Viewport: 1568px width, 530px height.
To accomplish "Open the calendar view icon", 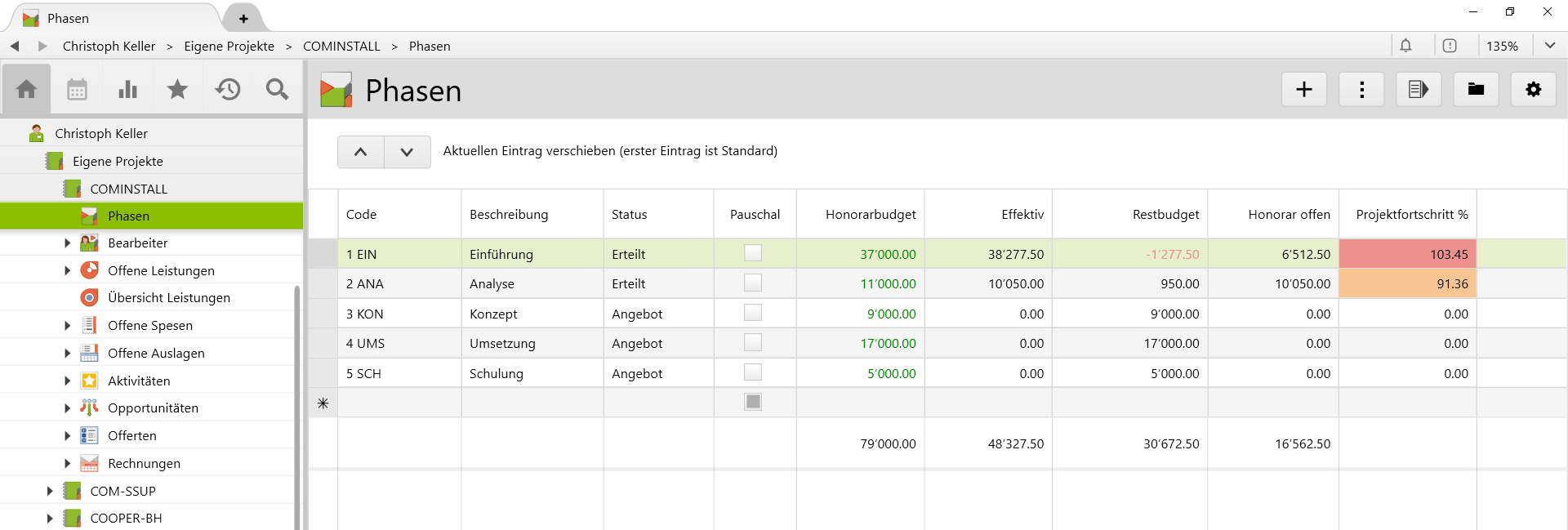I will pyautogui.click(x=77, y=90).
